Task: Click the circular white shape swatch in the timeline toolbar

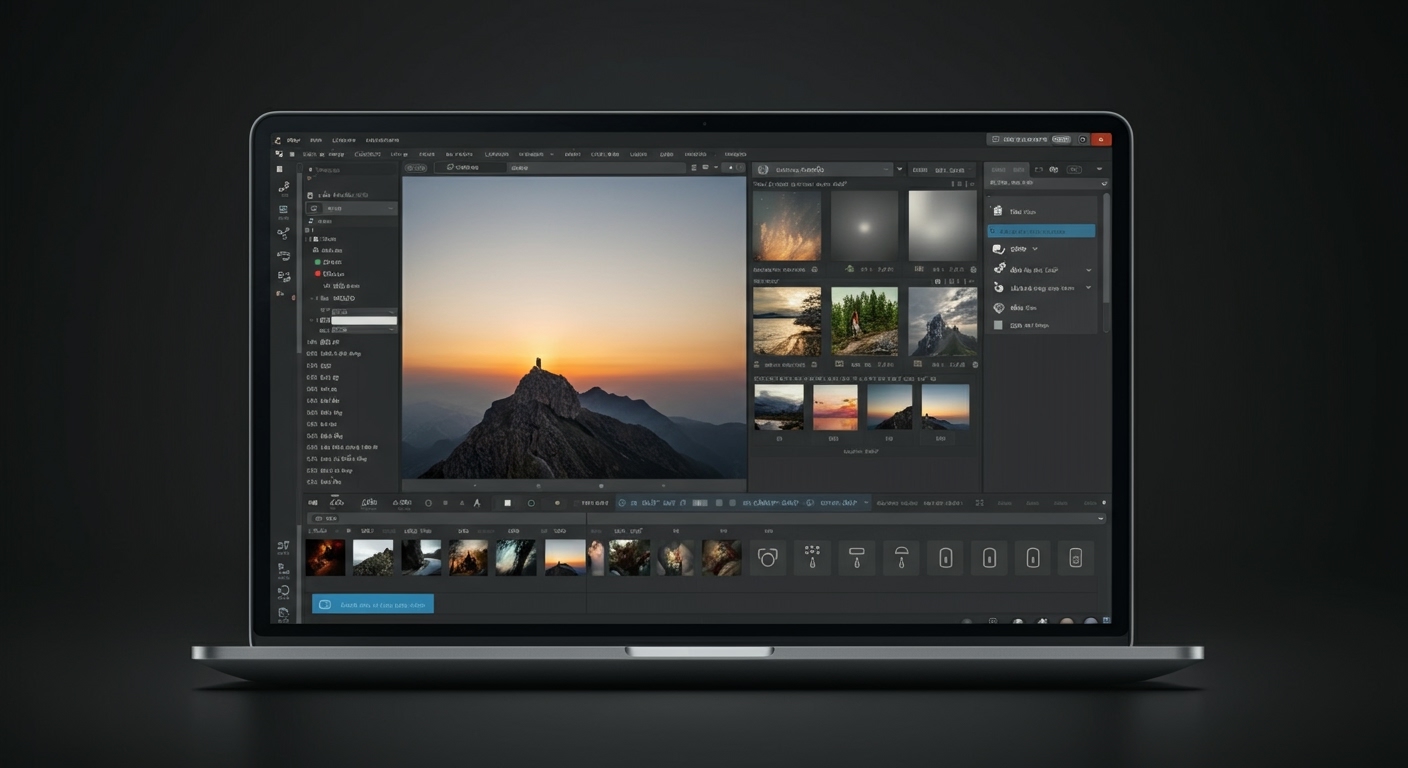Action: click(x=531, y=503)
